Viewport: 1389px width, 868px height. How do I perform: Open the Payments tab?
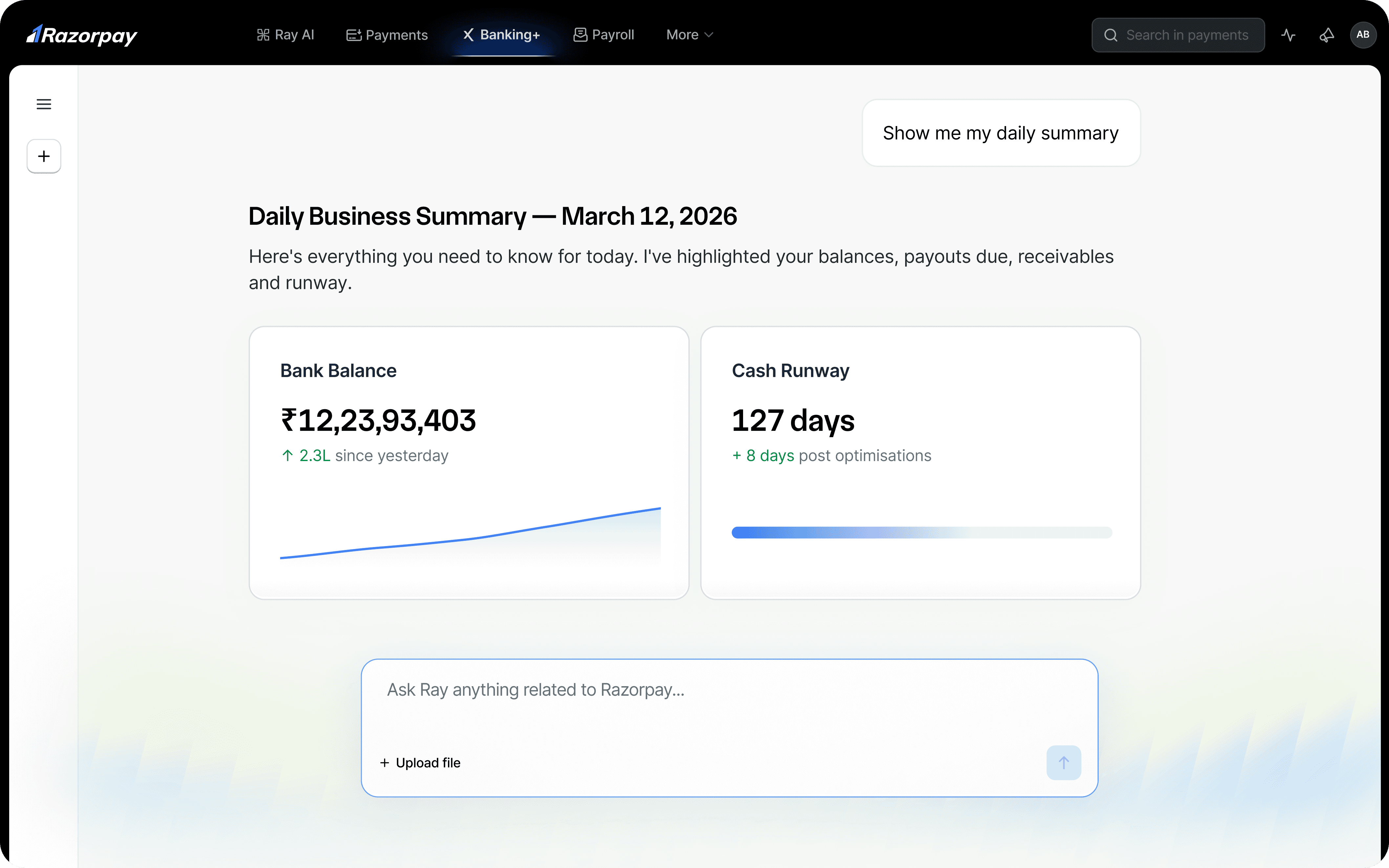tap(387, 35)
